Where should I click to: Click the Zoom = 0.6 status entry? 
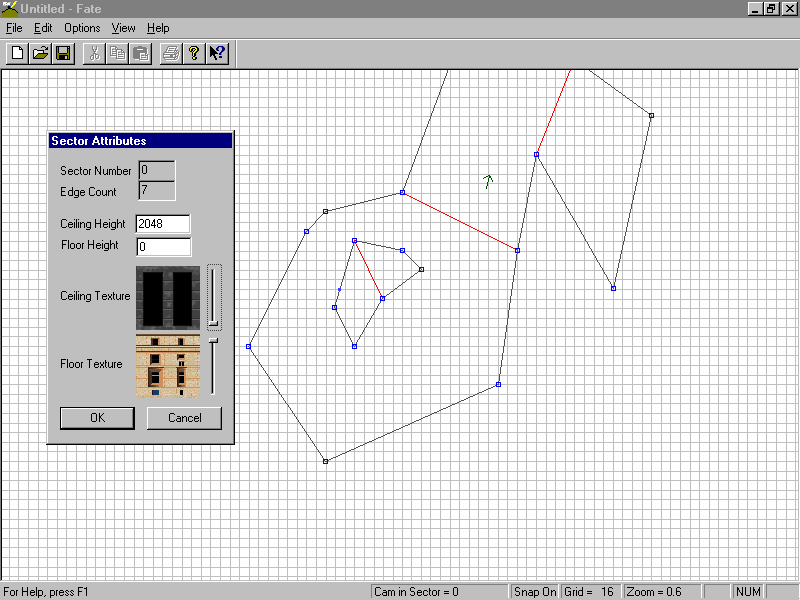pyautogui.click(x=662, y=592)
